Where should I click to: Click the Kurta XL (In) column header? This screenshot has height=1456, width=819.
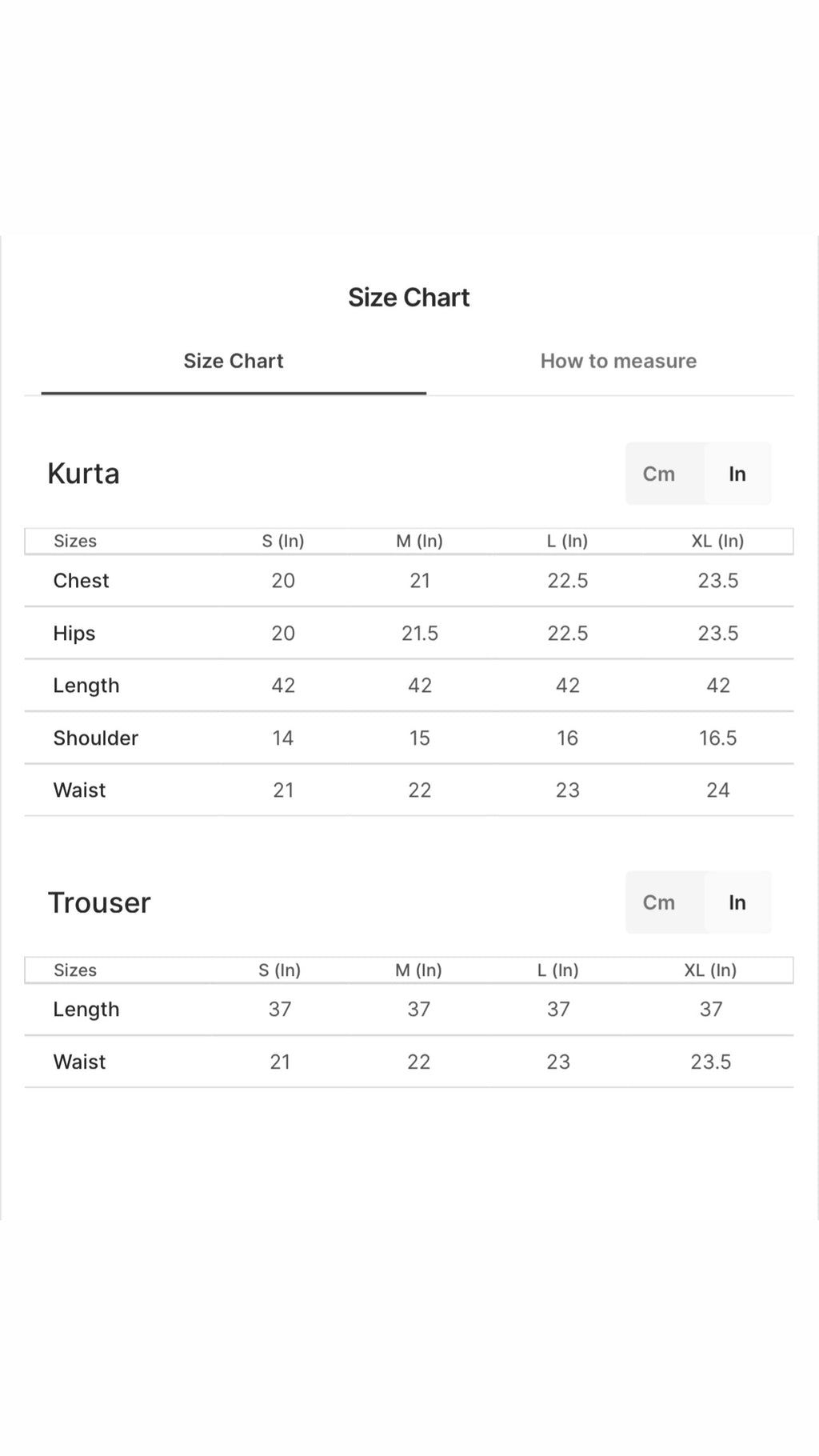[717, 541]
